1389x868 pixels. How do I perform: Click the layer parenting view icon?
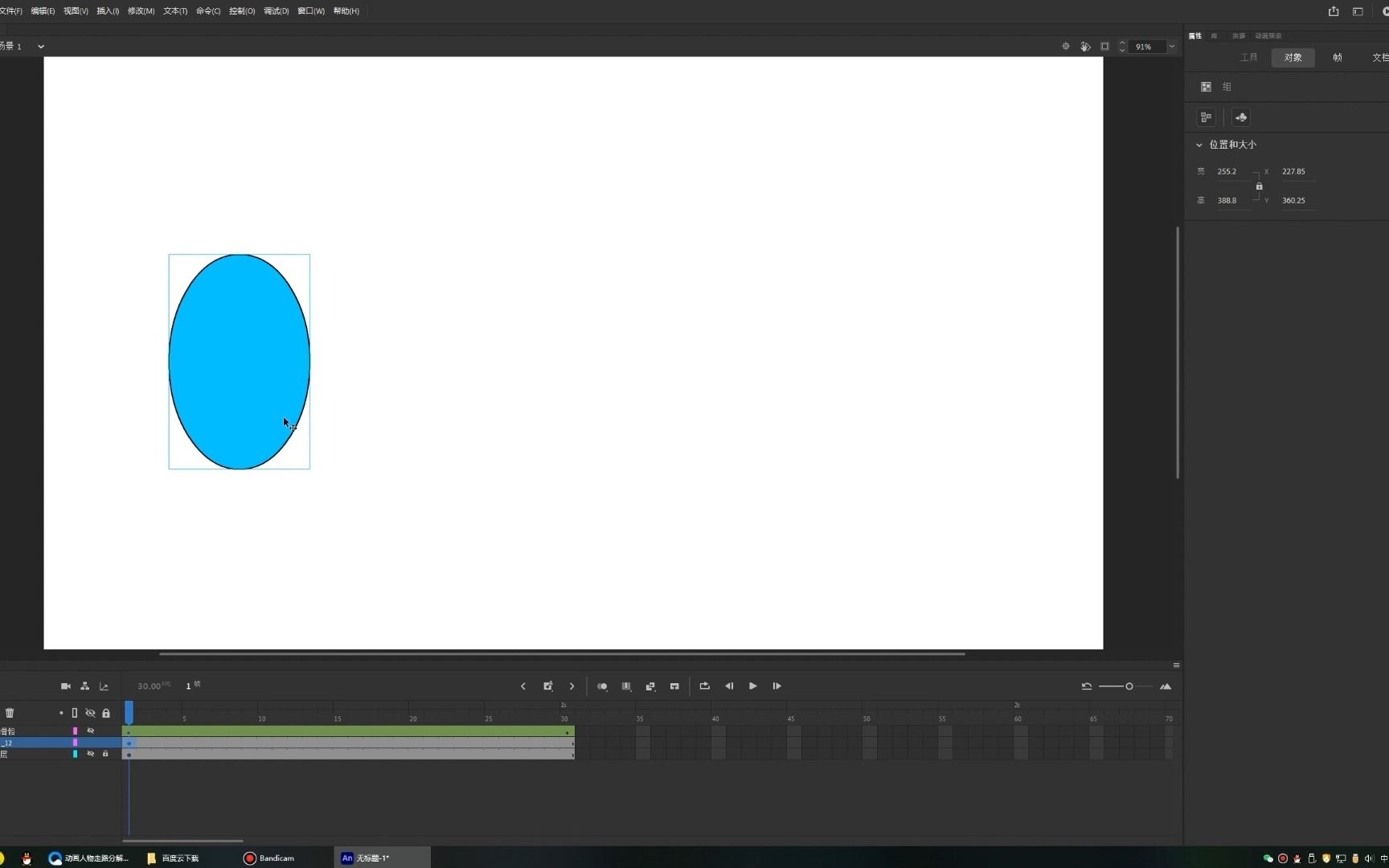coord(84,686)
